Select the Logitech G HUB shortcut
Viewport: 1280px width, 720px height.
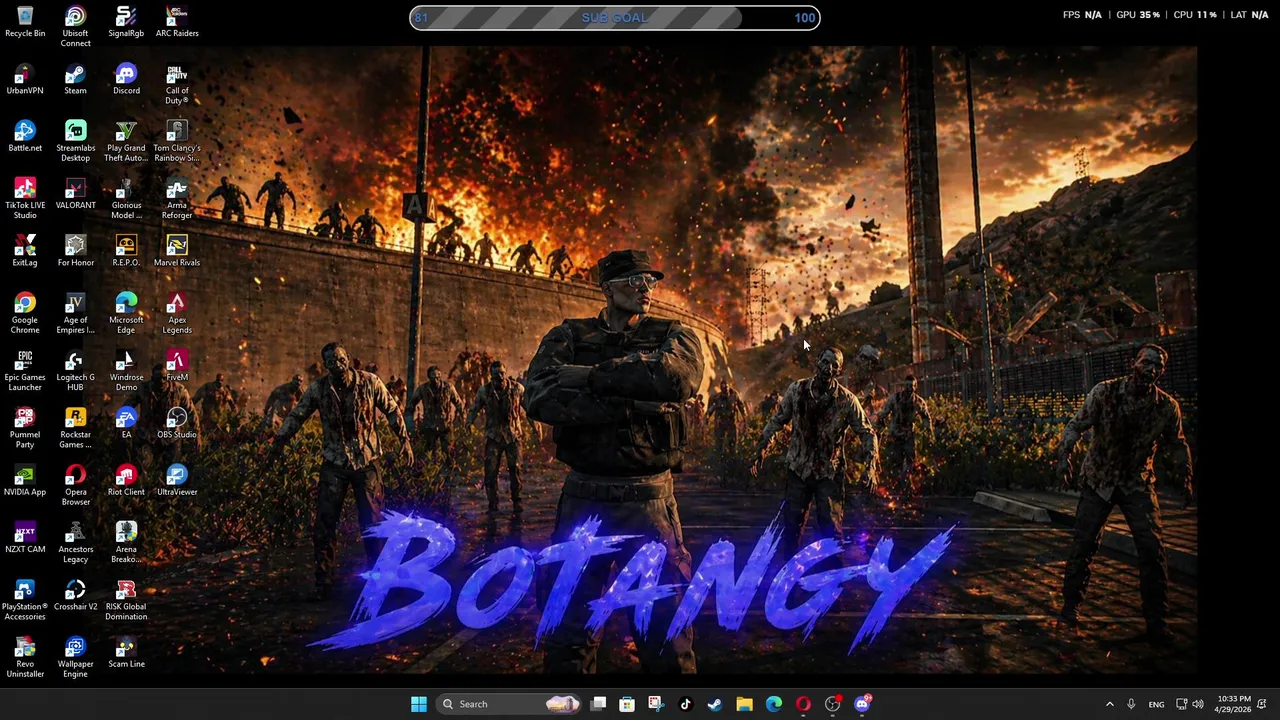[75, 370]
